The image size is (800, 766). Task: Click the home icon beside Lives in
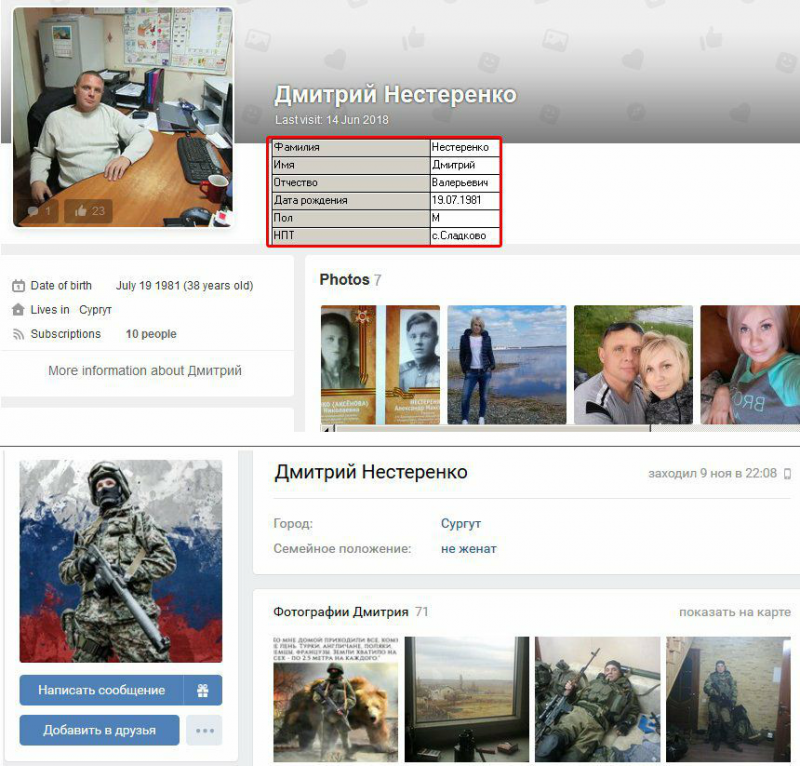point(18,310)
